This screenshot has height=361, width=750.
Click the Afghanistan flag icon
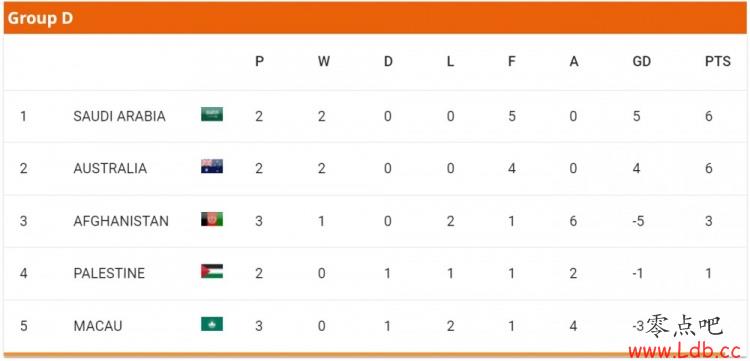tap(212, 219)
